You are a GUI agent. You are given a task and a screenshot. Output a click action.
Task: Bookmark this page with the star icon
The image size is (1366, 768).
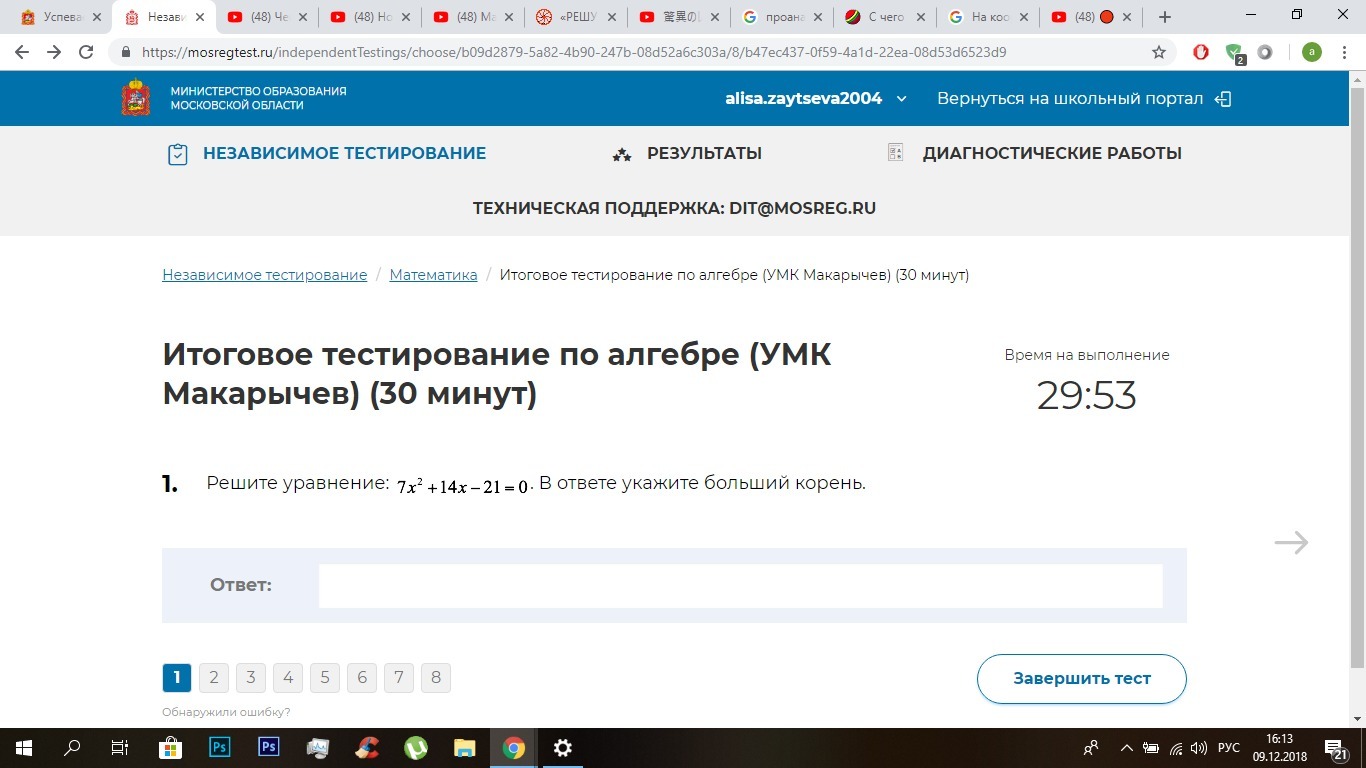[1159, 52]
